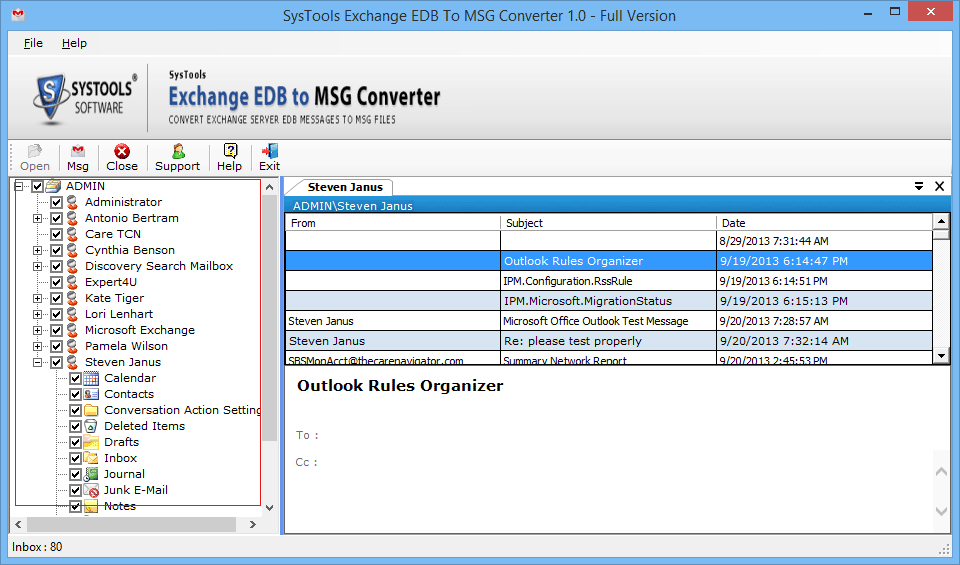Viewport: 960px width, 565px height.
Task: Uncheck the Care TCN checkbox
Action: (x=56, y=233)
